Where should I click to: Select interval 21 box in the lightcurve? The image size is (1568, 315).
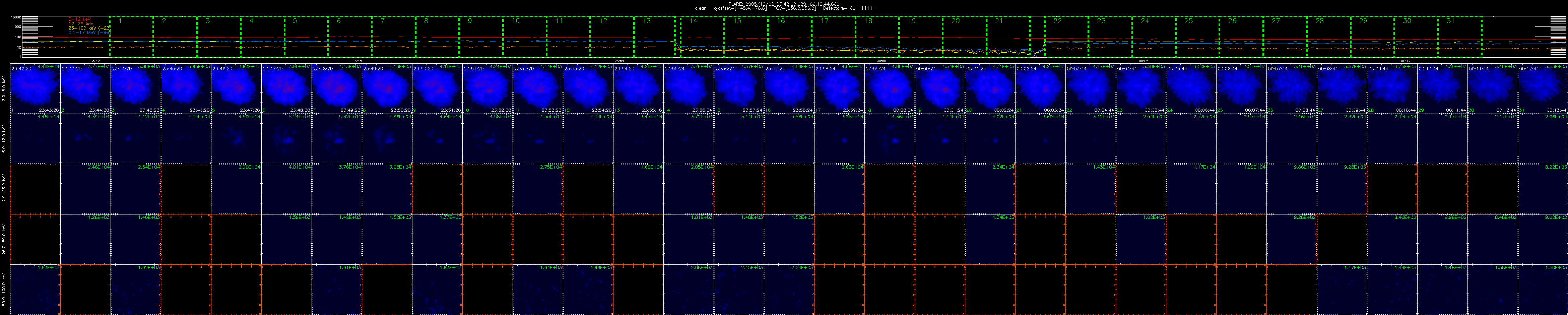point(1008,37)
